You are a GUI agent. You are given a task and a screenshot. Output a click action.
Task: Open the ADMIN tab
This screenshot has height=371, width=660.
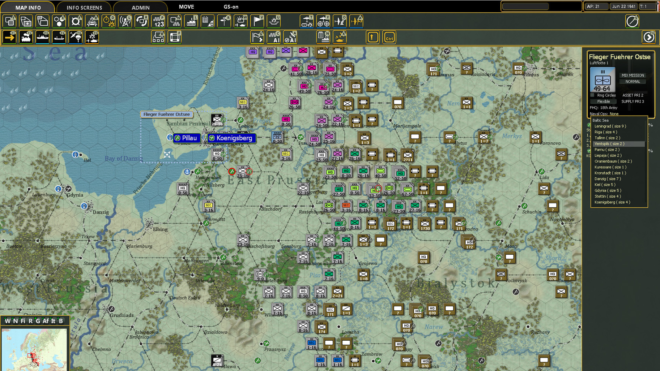[140, 7]
